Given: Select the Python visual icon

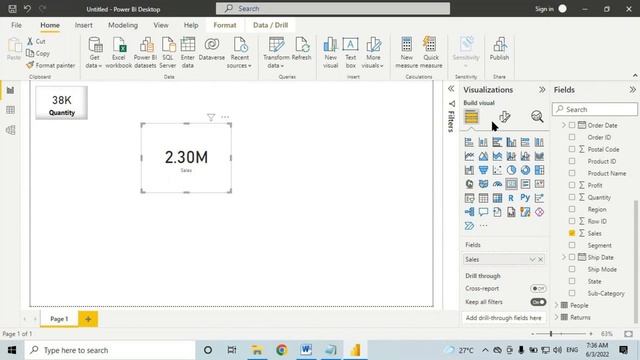Looking at the screenshot, I should 525,198.
